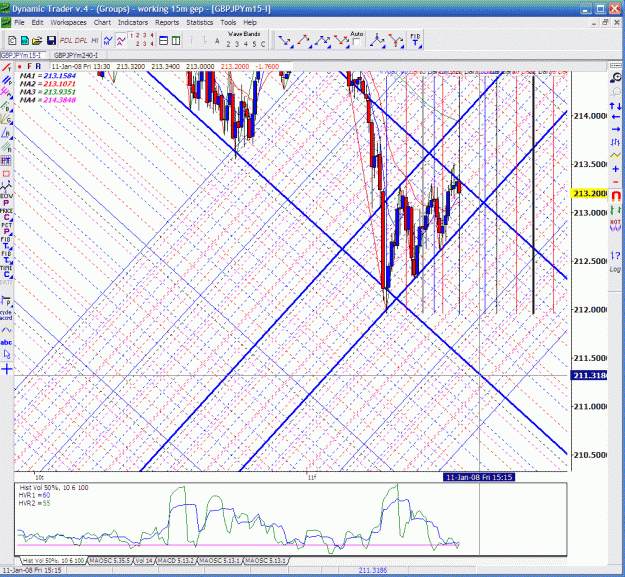The height and width of the screenshot is (577, 625).
Task: Click the new chart document icon
Action: [12, 40]
